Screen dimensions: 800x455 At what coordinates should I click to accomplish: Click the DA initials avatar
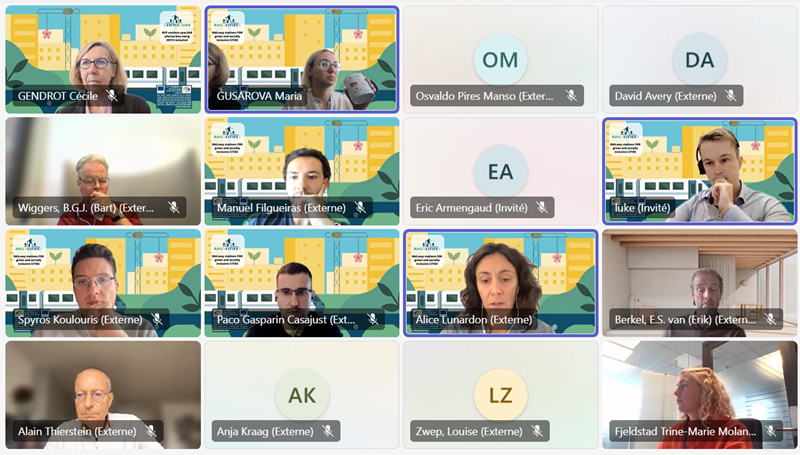tap(699, 60)
